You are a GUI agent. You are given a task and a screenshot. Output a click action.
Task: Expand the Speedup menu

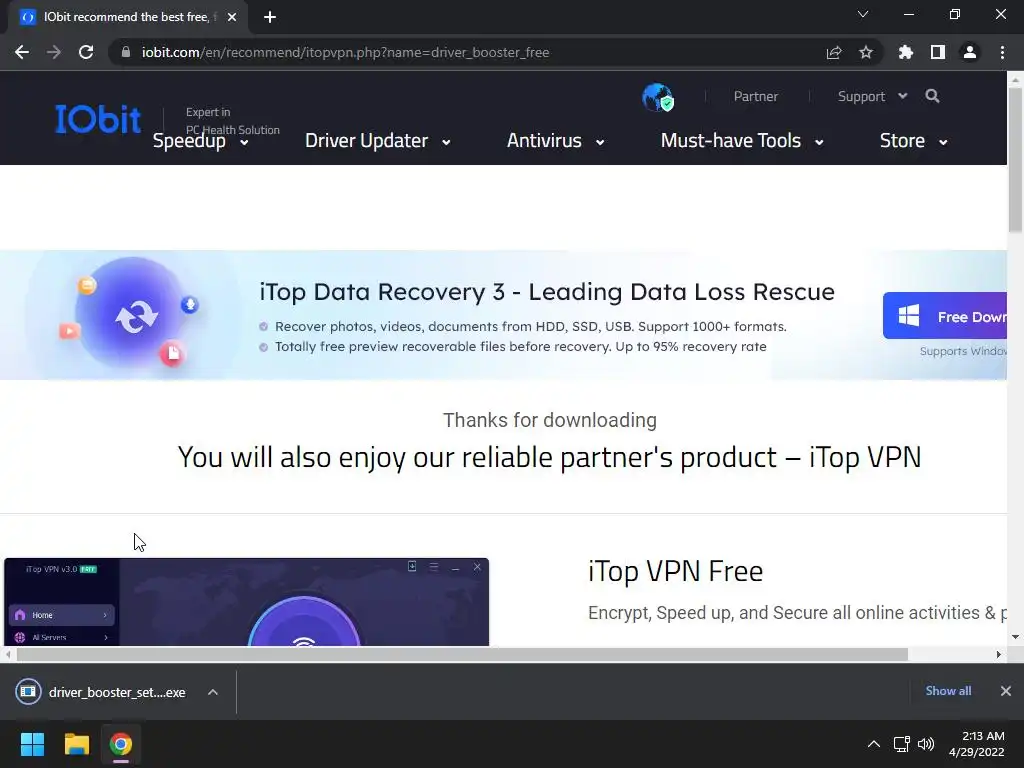200,141
